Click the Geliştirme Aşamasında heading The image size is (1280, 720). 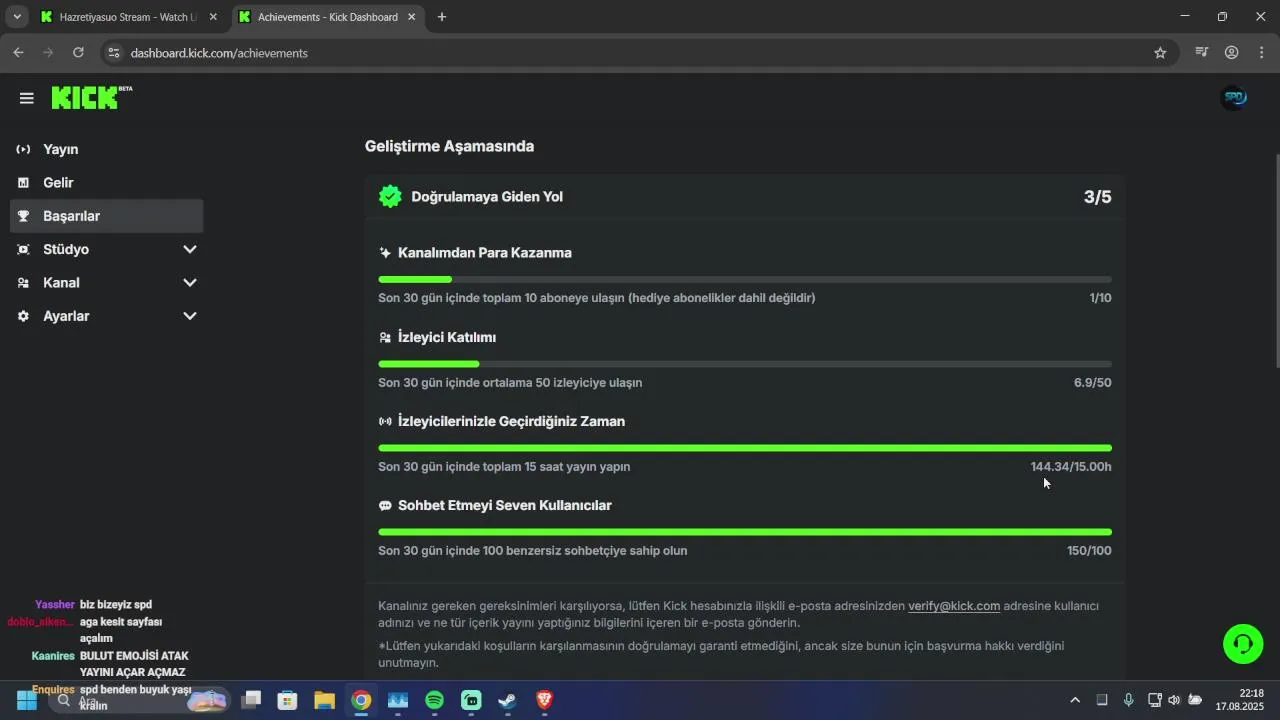point(449,146)
